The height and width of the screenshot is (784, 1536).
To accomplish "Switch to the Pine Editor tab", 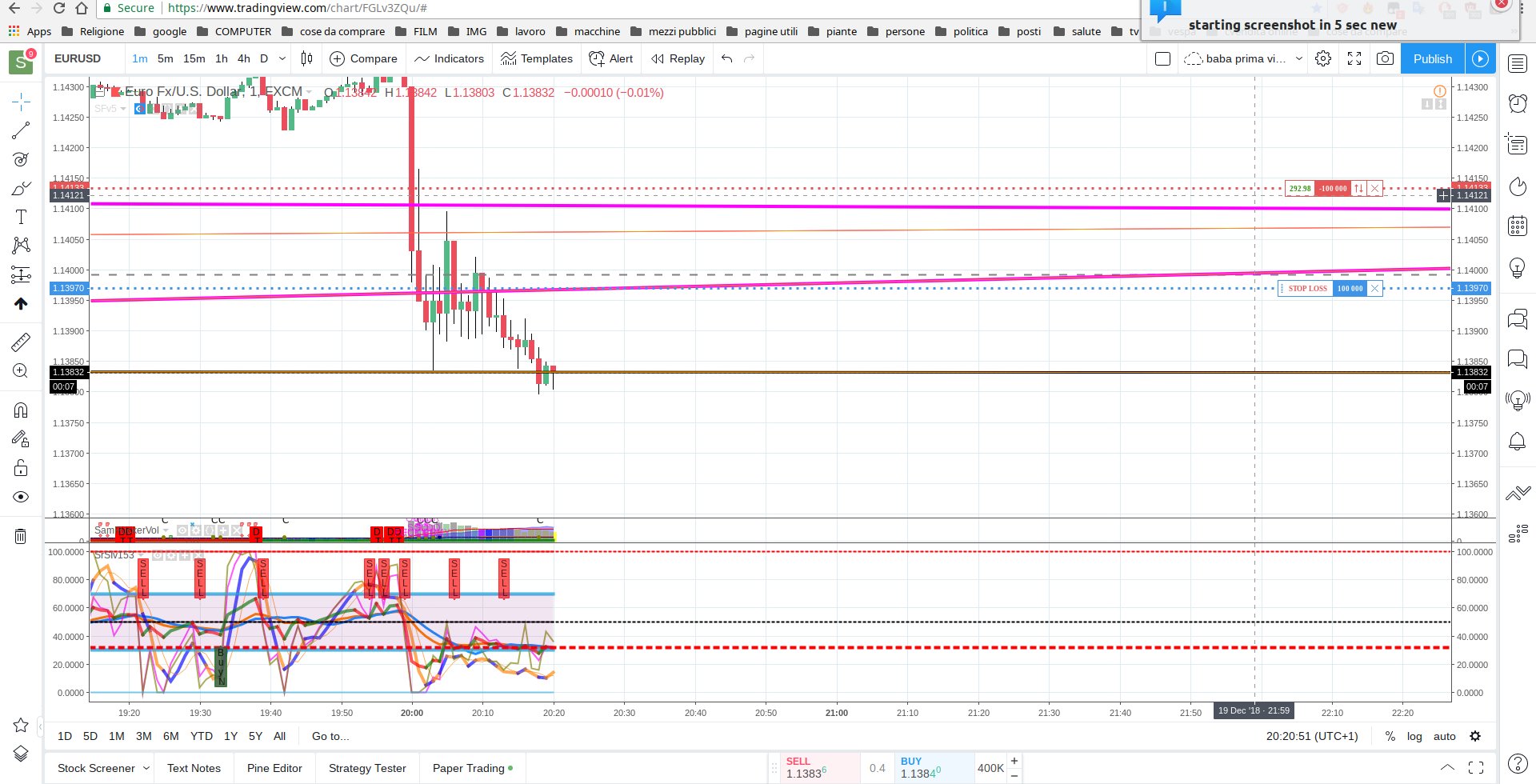I will pos(274,768).
